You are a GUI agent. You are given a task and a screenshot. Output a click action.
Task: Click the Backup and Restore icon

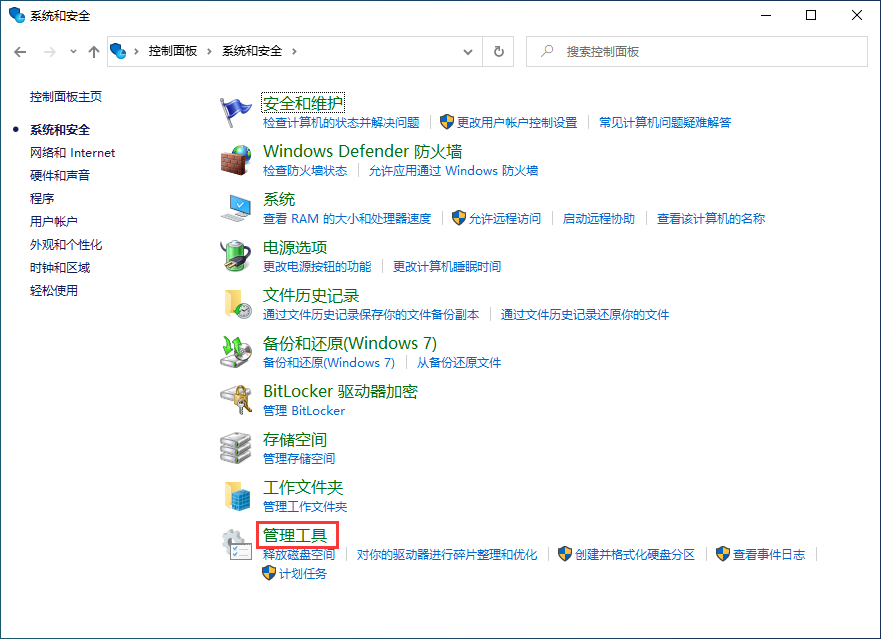pyautogui.click(x=236, y=351)
